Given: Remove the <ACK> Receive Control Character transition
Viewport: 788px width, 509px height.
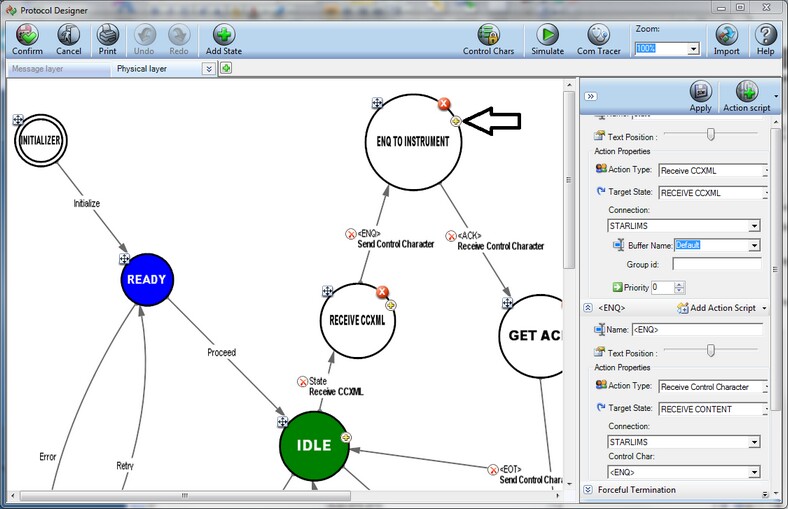Looking at the screenshot, I should pyautogui.click(x=451, y=236).
